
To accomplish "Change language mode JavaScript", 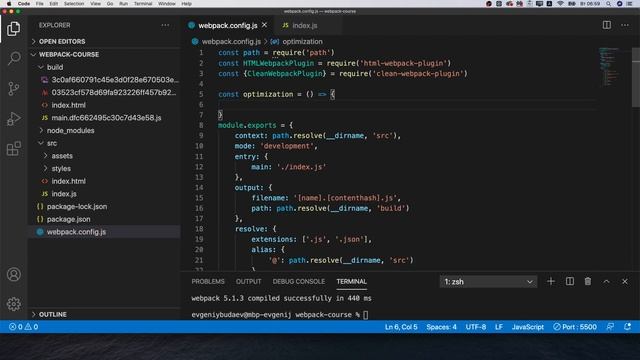I will [528, 327].
